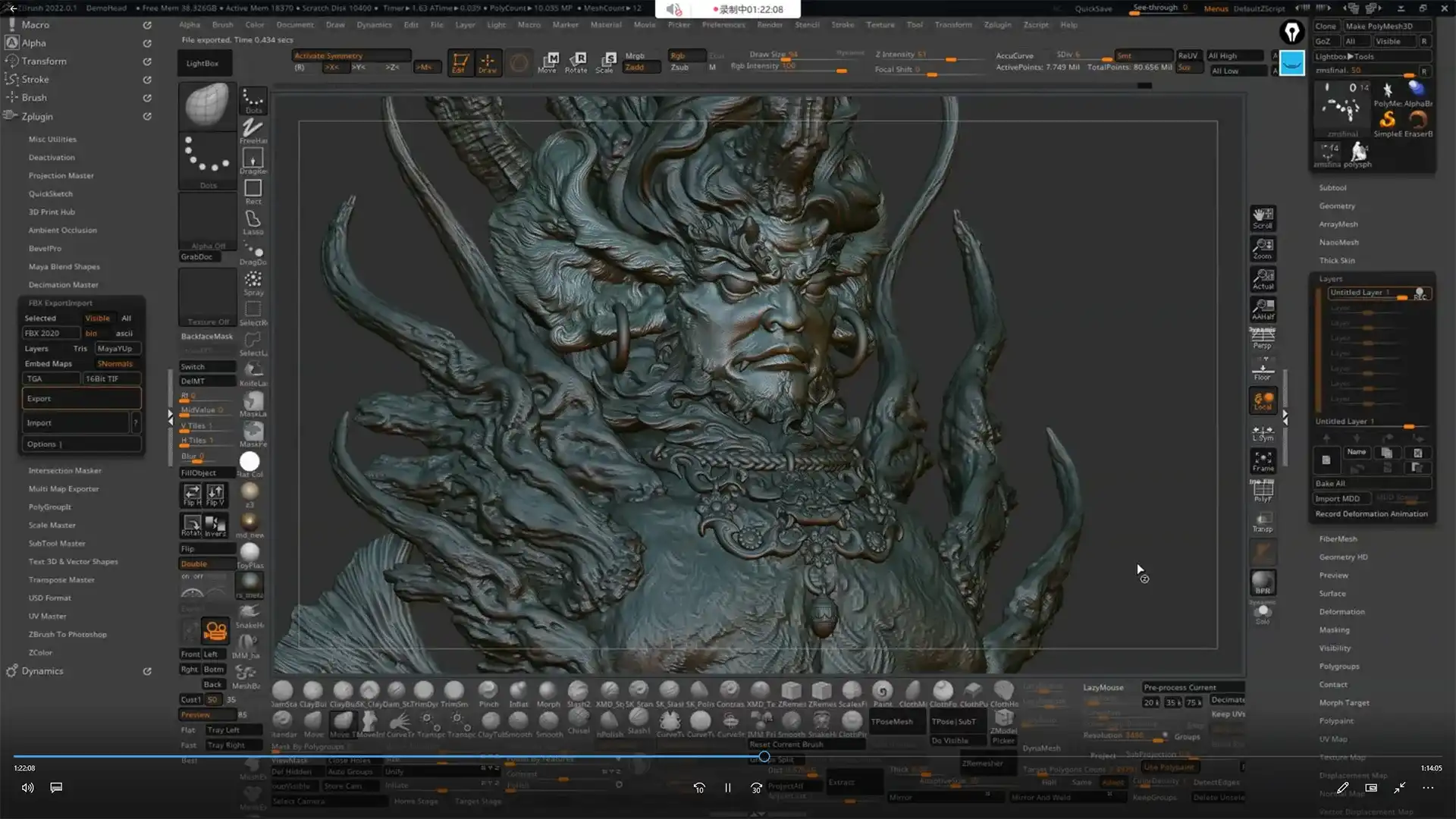Click the Frame icon on the right shelf
This screenshot has width=1456, height=819.
pos(1262,461)
